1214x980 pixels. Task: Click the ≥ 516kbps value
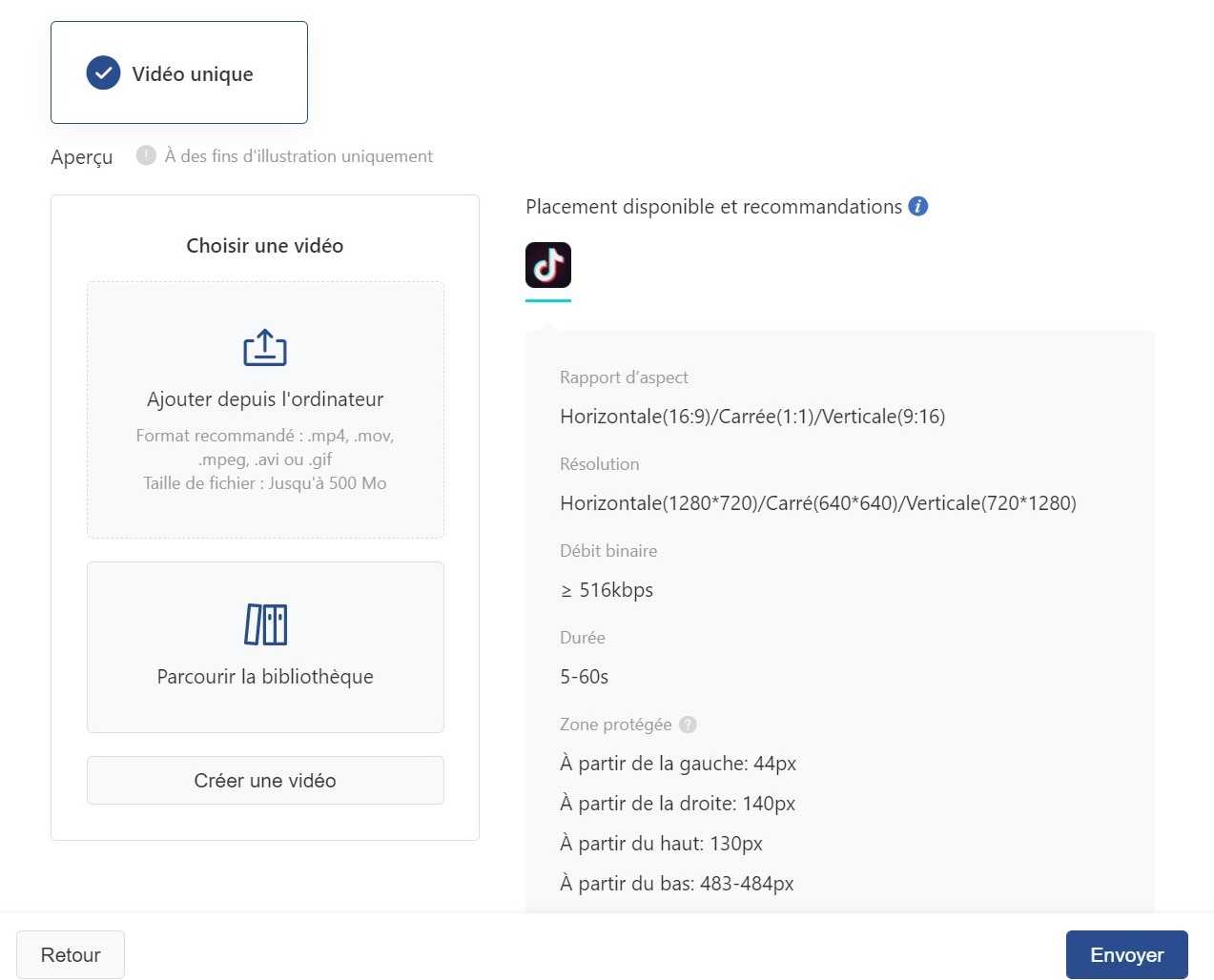(607, 590)
